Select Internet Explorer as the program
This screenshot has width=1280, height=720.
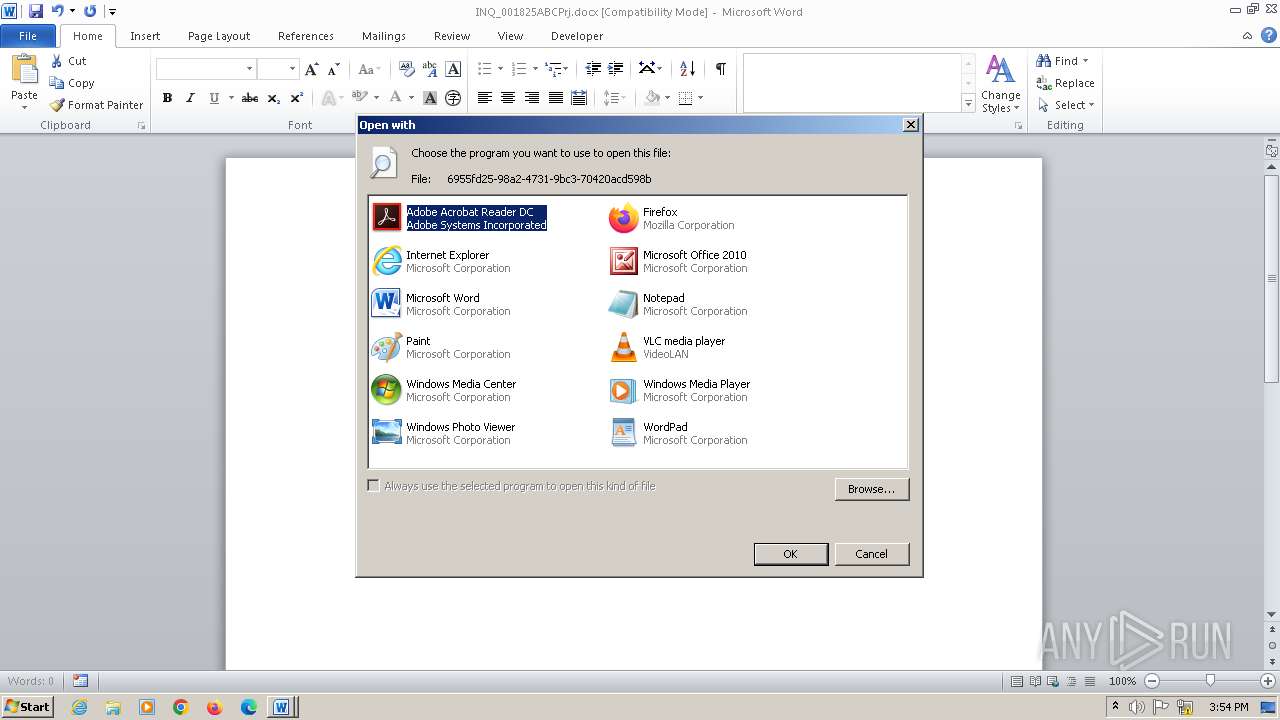pyautogui.click(x=441, y=261)
